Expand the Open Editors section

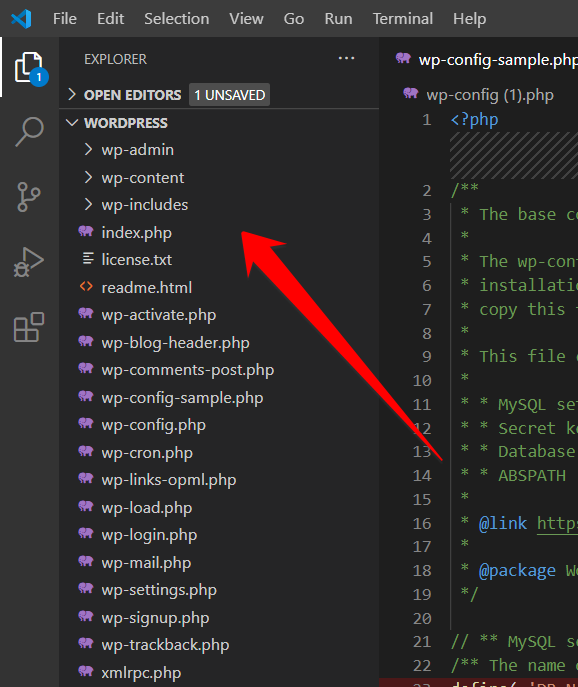(x=72, y=95)
